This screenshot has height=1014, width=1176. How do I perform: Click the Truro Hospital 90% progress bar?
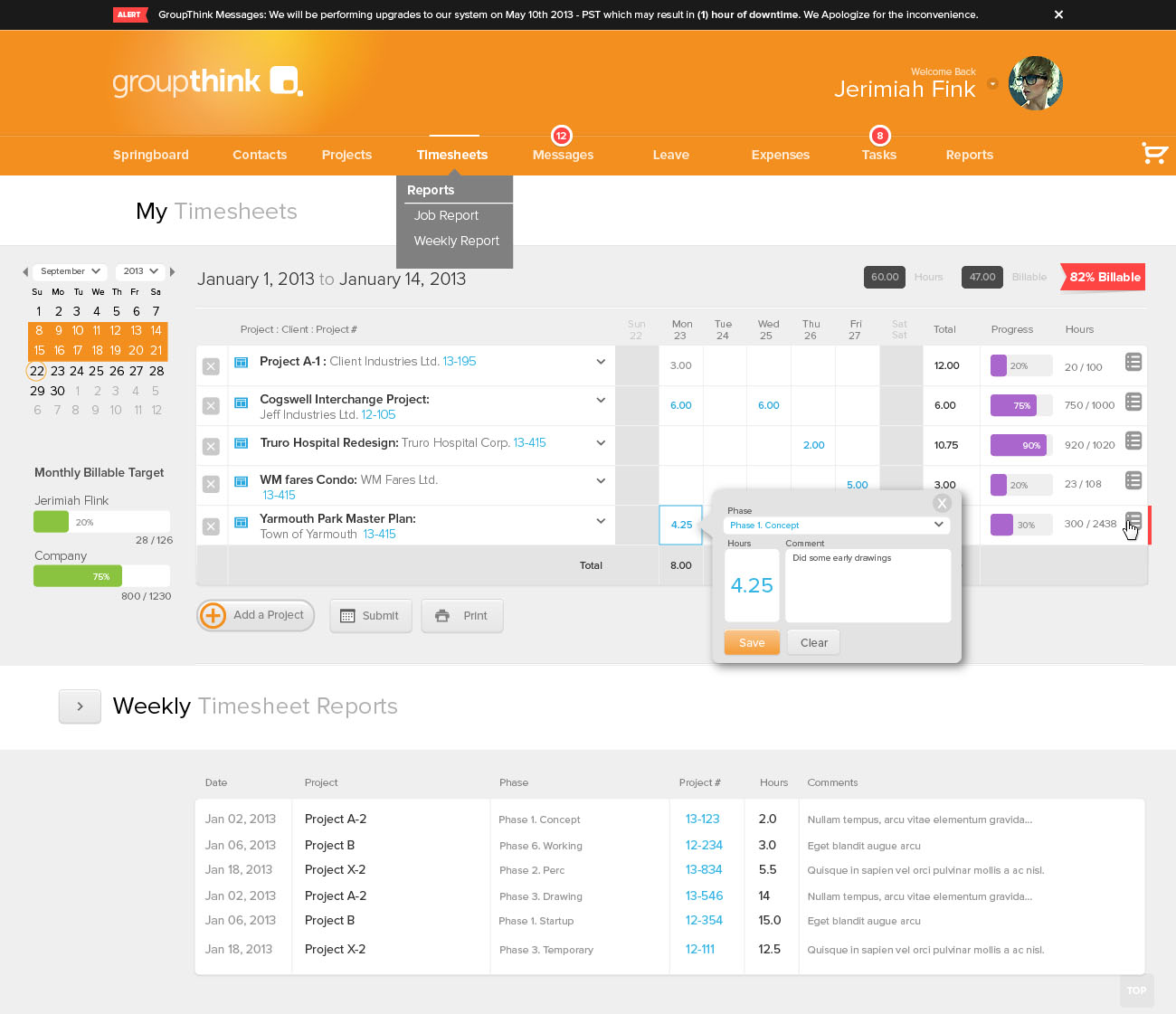coord(1021,445)
